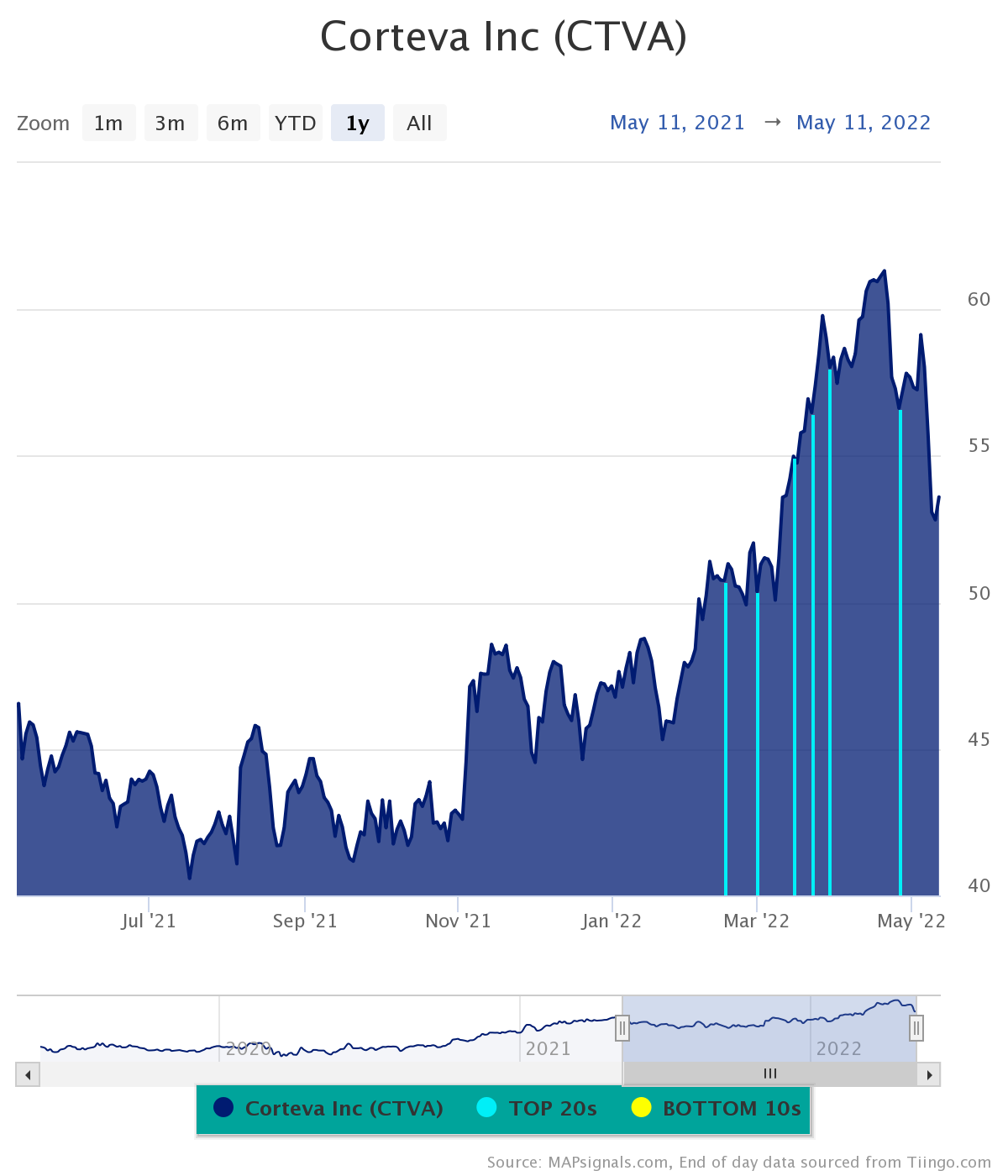Click the yellow BOTTOM 10s legend marker
Screen dimensions: 1008x1176
point(641,1108)
